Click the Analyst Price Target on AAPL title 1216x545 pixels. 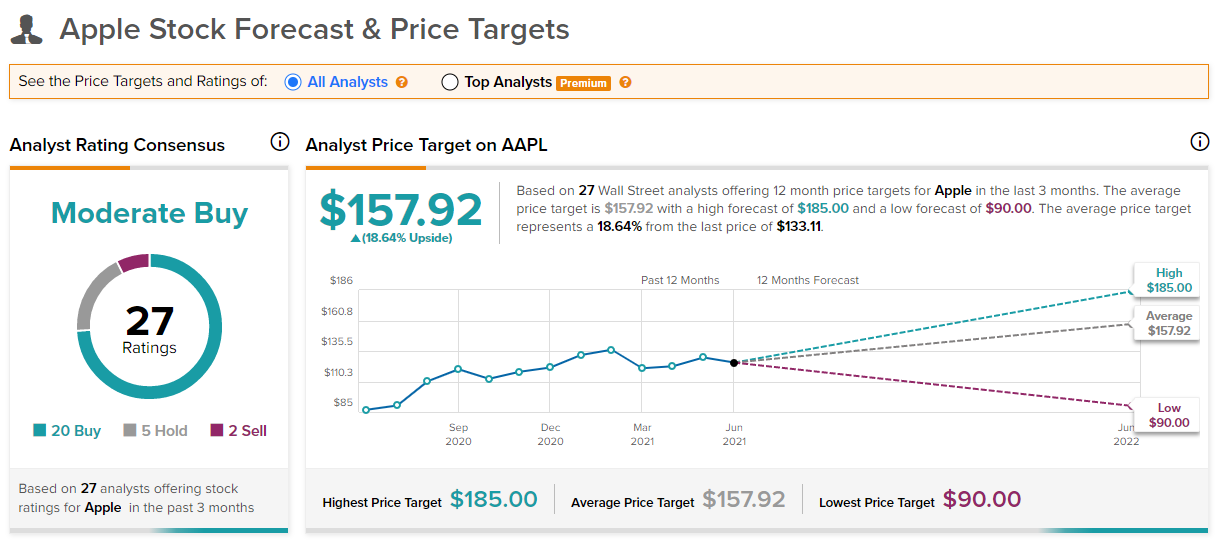[427, 145]
